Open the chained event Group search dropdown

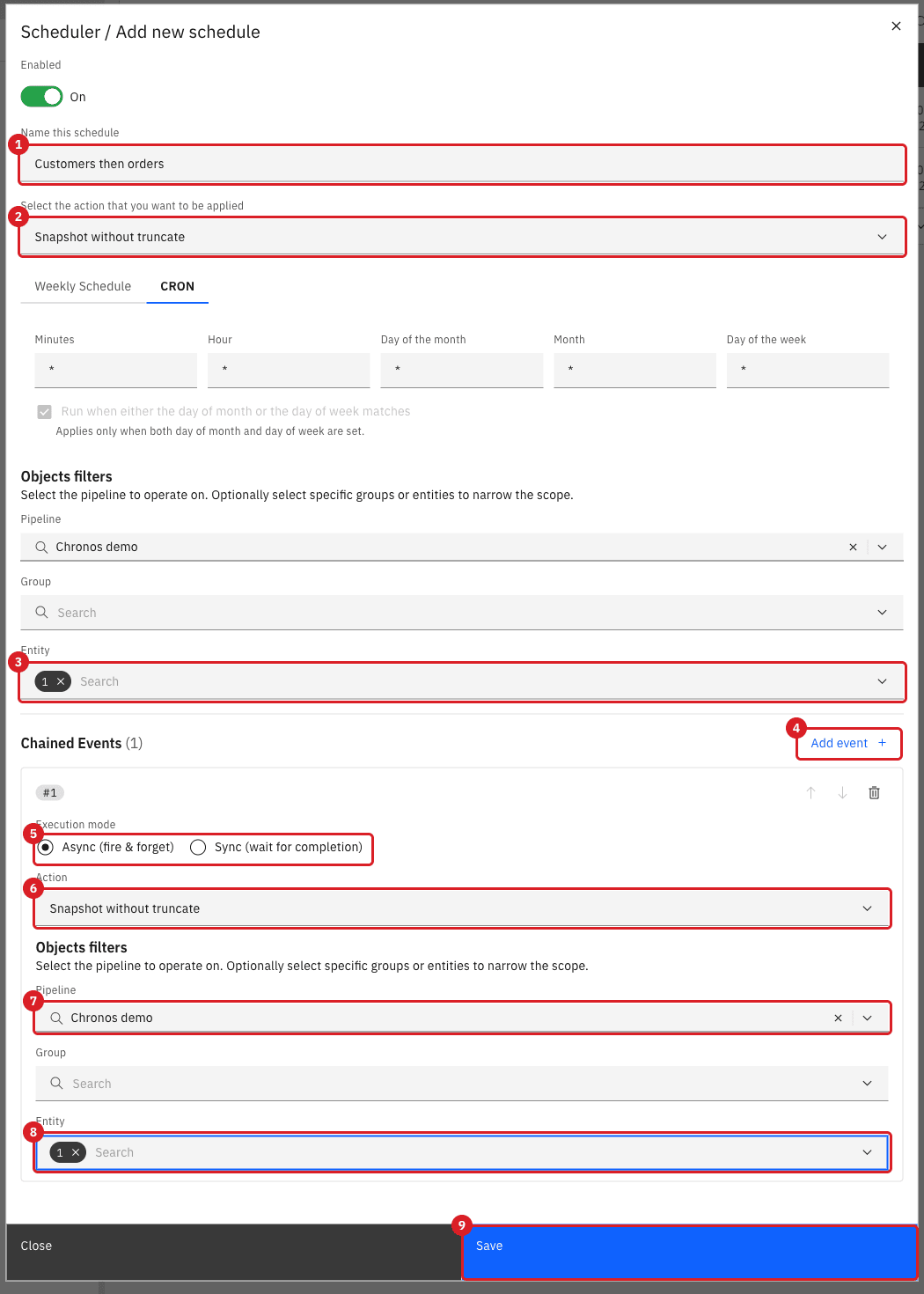pos(462,1084)
